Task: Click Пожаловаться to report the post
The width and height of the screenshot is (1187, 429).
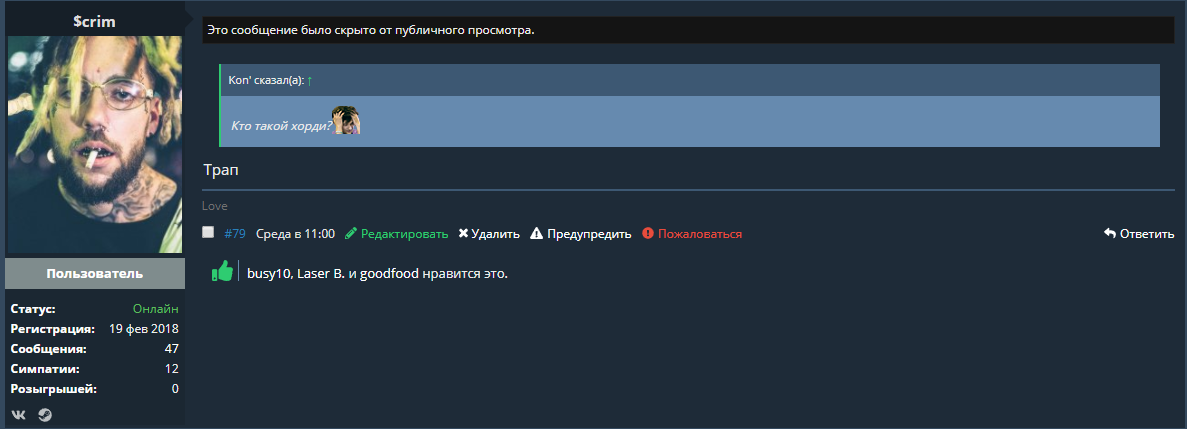Action: click(692, 234)
